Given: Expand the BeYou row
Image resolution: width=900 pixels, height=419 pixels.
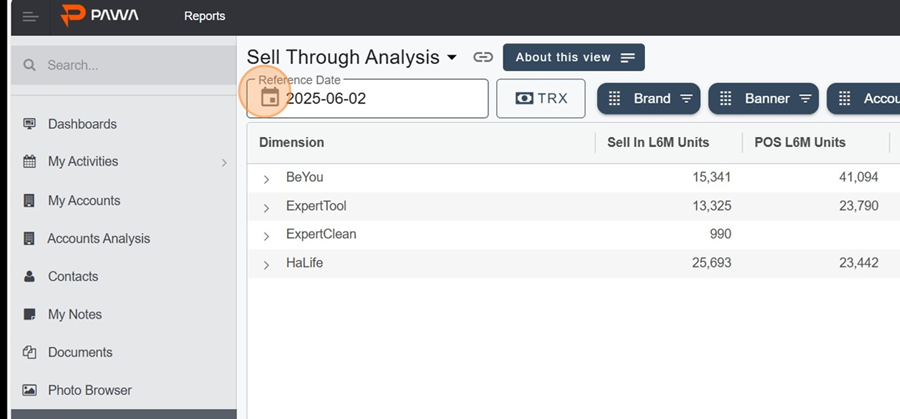Looking at the screenshot, I should point(266,179).
